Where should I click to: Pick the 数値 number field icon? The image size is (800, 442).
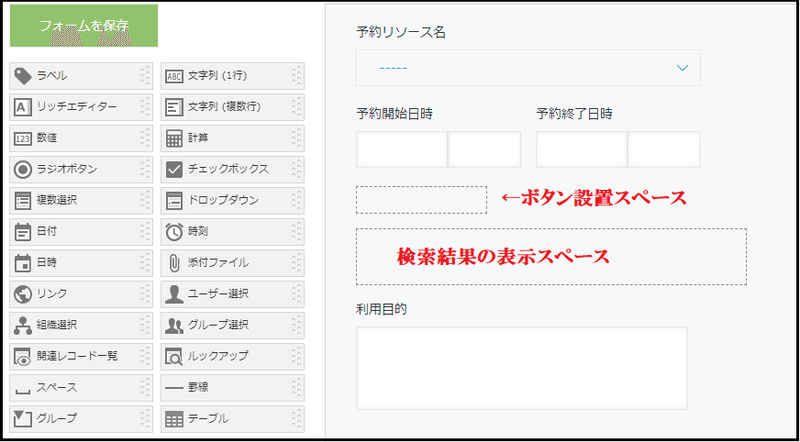tap(21, 138)
